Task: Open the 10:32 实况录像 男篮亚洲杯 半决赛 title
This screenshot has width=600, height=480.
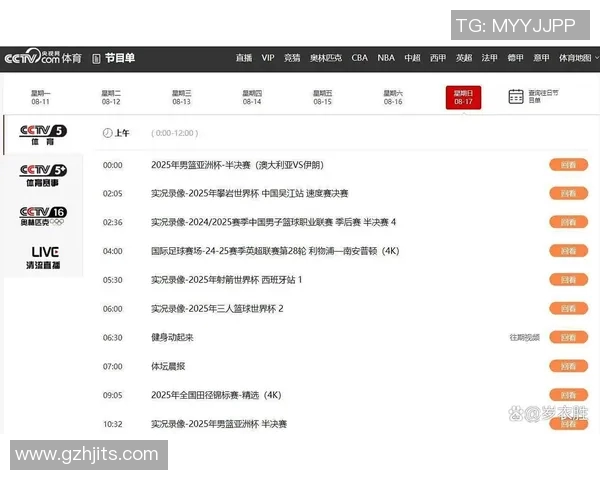Action: coord(219,424)
